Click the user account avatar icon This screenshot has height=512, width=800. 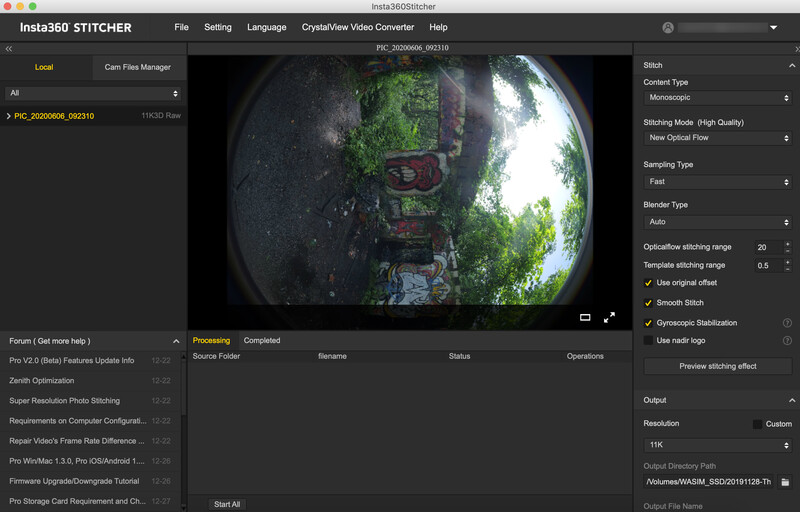(668, 28)
